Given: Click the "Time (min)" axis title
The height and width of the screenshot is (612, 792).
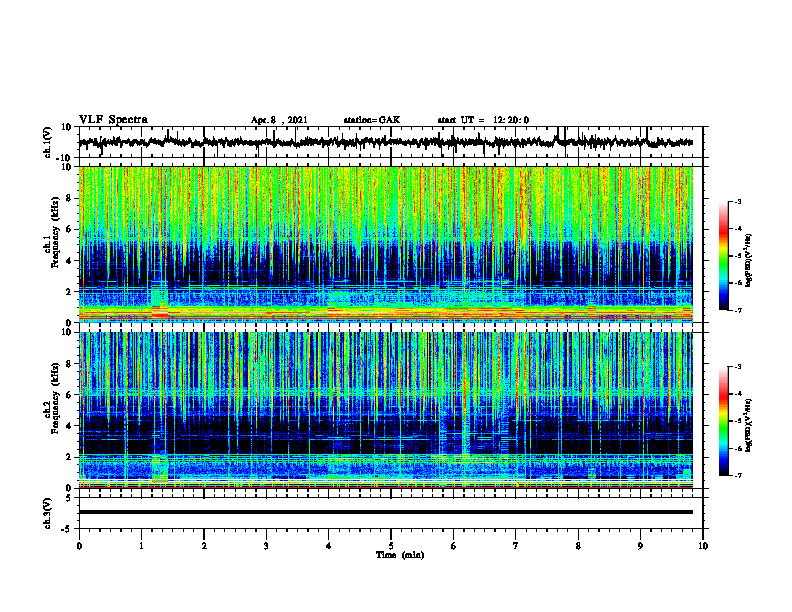Looking at the screenshot, I should [400, 555].
